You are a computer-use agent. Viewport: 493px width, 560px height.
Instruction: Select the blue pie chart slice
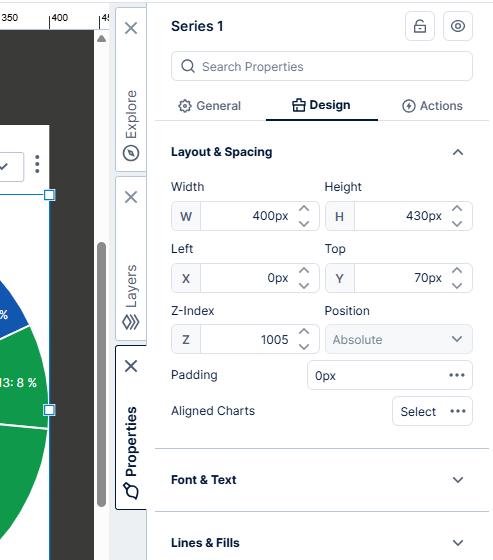click(11, 311)
